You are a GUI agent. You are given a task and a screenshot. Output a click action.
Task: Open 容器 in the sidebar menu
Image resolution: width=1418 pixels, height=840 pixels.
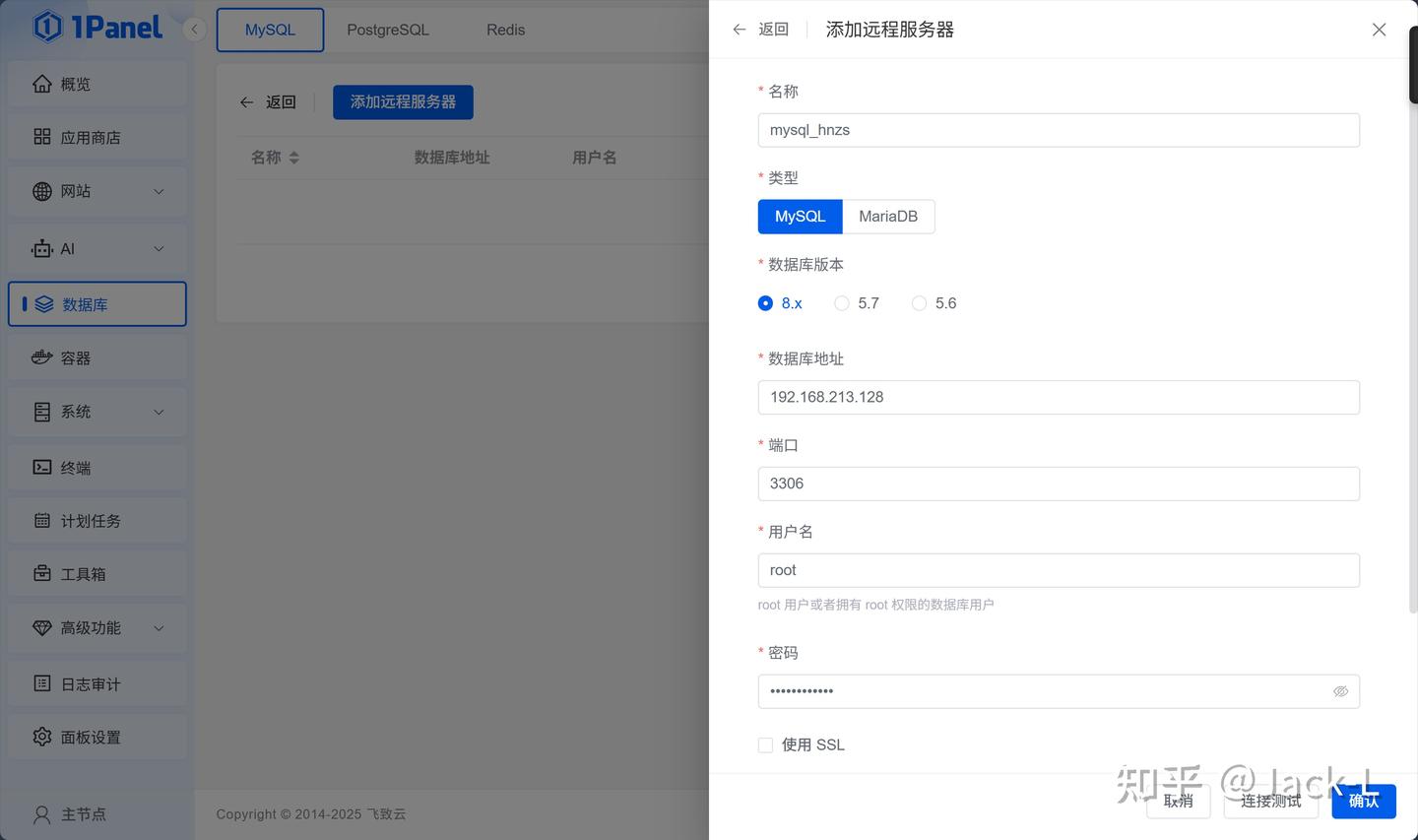pos(97,357)
